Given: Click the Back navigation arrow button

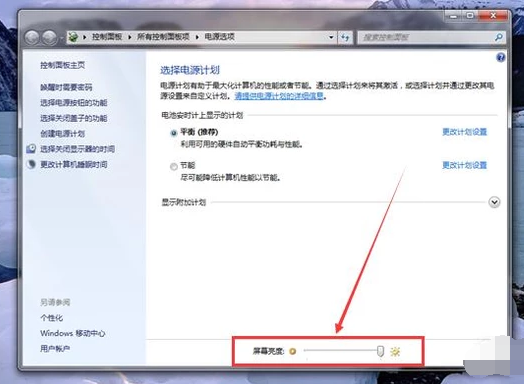Looking at the screenshot, I should pos(32,37).
